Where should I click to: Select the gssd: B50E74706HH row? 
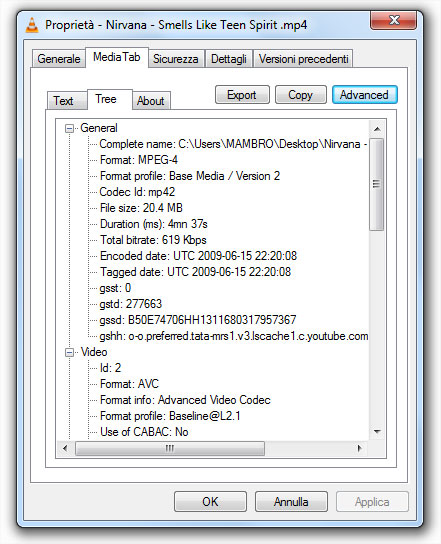coord(198,320)
